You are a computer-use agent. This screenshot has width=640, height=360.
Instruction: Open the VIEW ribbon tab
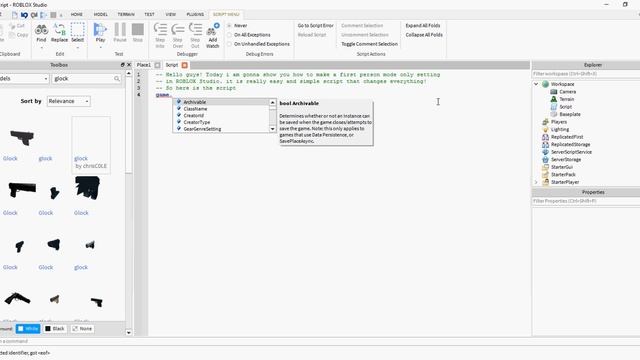pos(171,14)
